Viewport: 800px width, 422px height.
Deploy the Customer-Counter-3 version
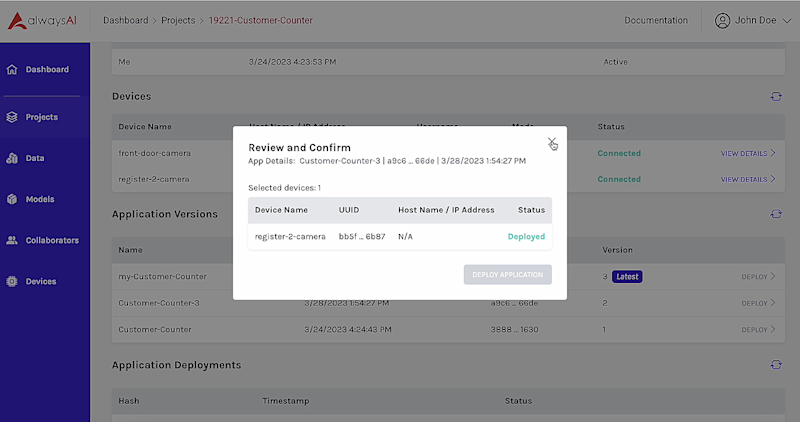[x=758, y=303]
